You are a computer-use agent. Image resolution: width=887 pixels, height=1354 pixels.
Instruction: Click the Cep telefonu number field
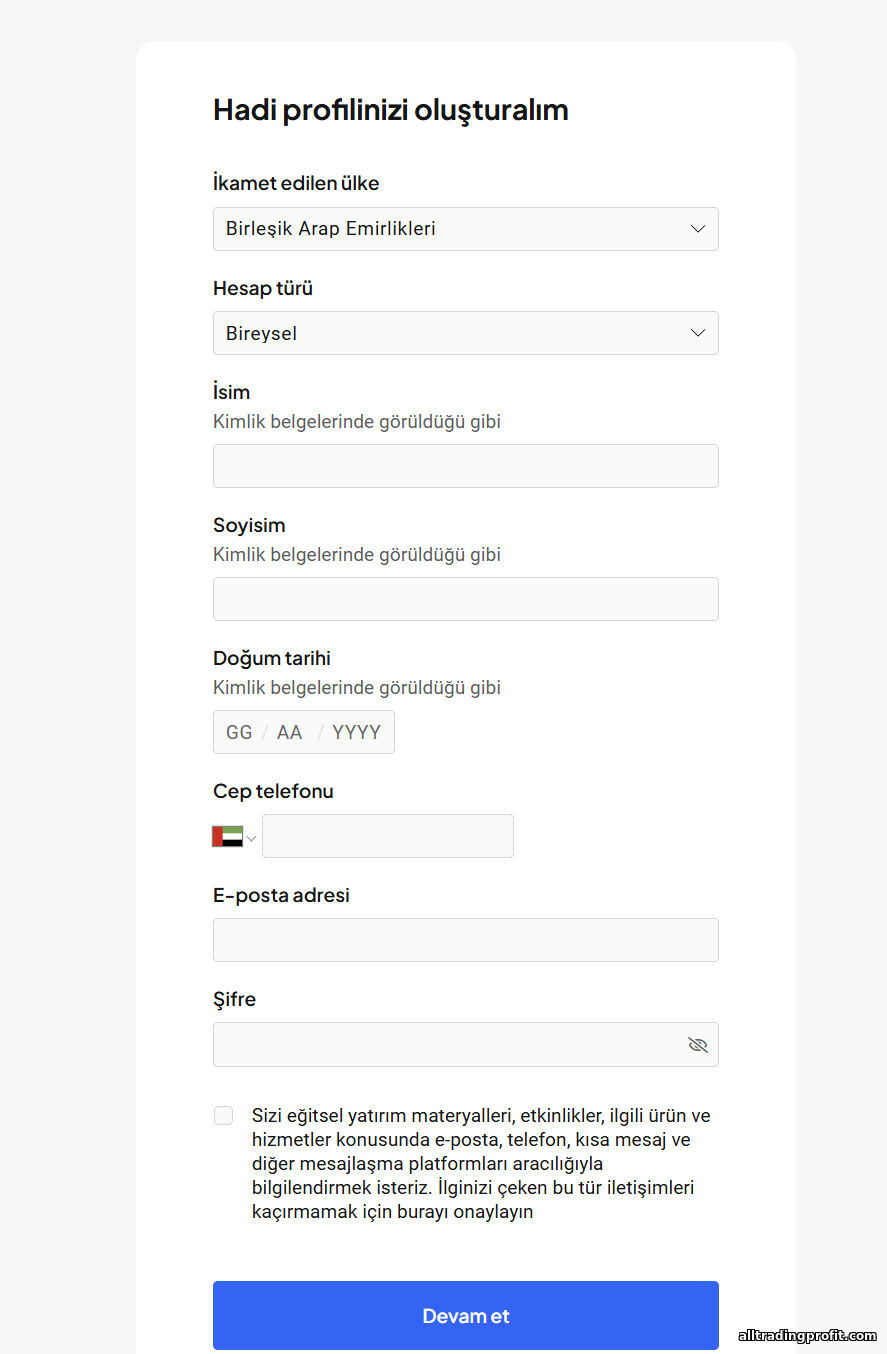coord(388,836)
